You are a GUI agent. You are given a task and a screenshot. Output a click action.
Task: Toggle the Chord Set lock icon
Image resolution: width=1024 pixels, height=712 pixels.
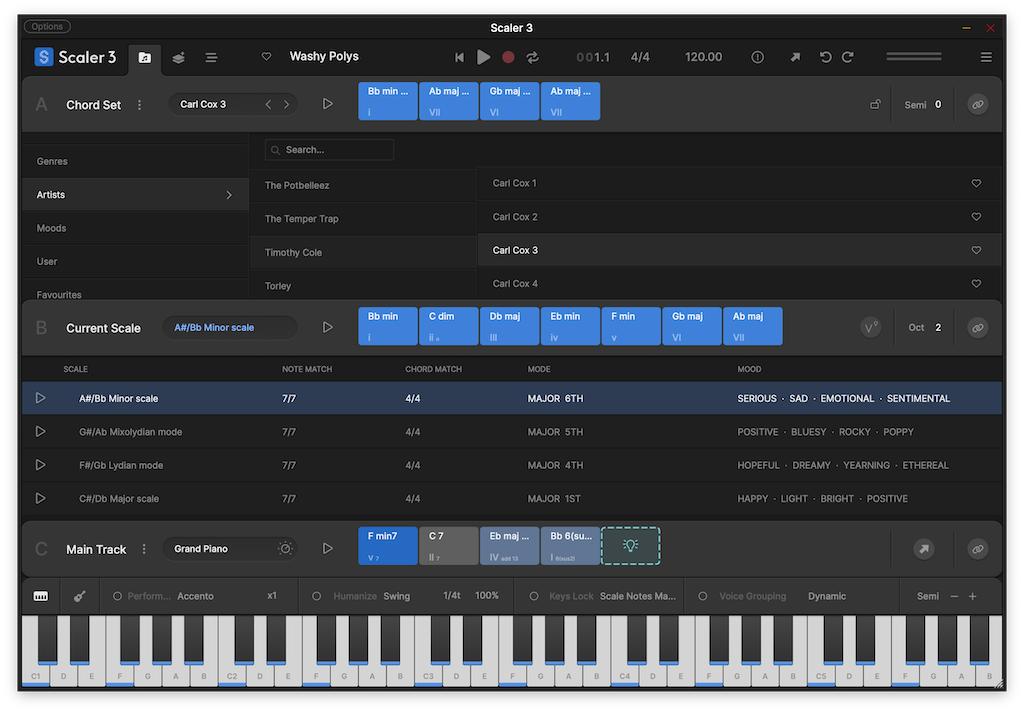click(x=875, y=105)
